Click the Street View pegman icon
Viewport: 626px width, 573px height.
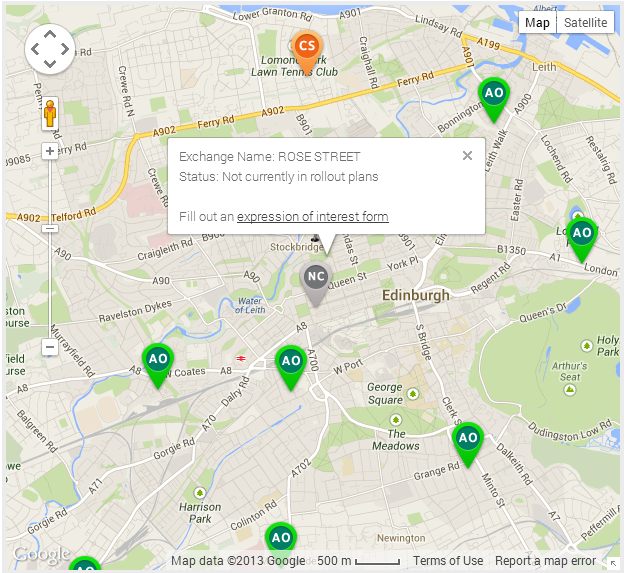click(50, 113)
